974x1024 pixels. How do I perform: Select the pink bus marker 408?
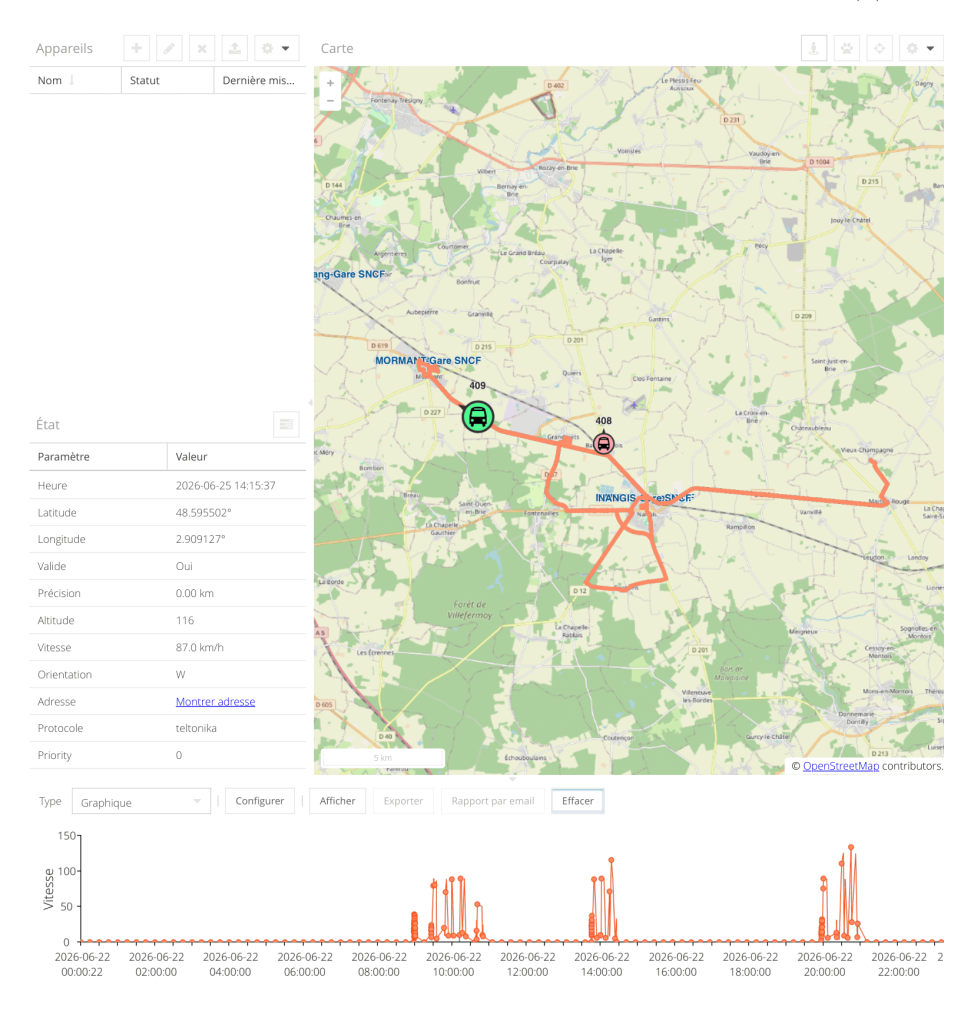604,443
